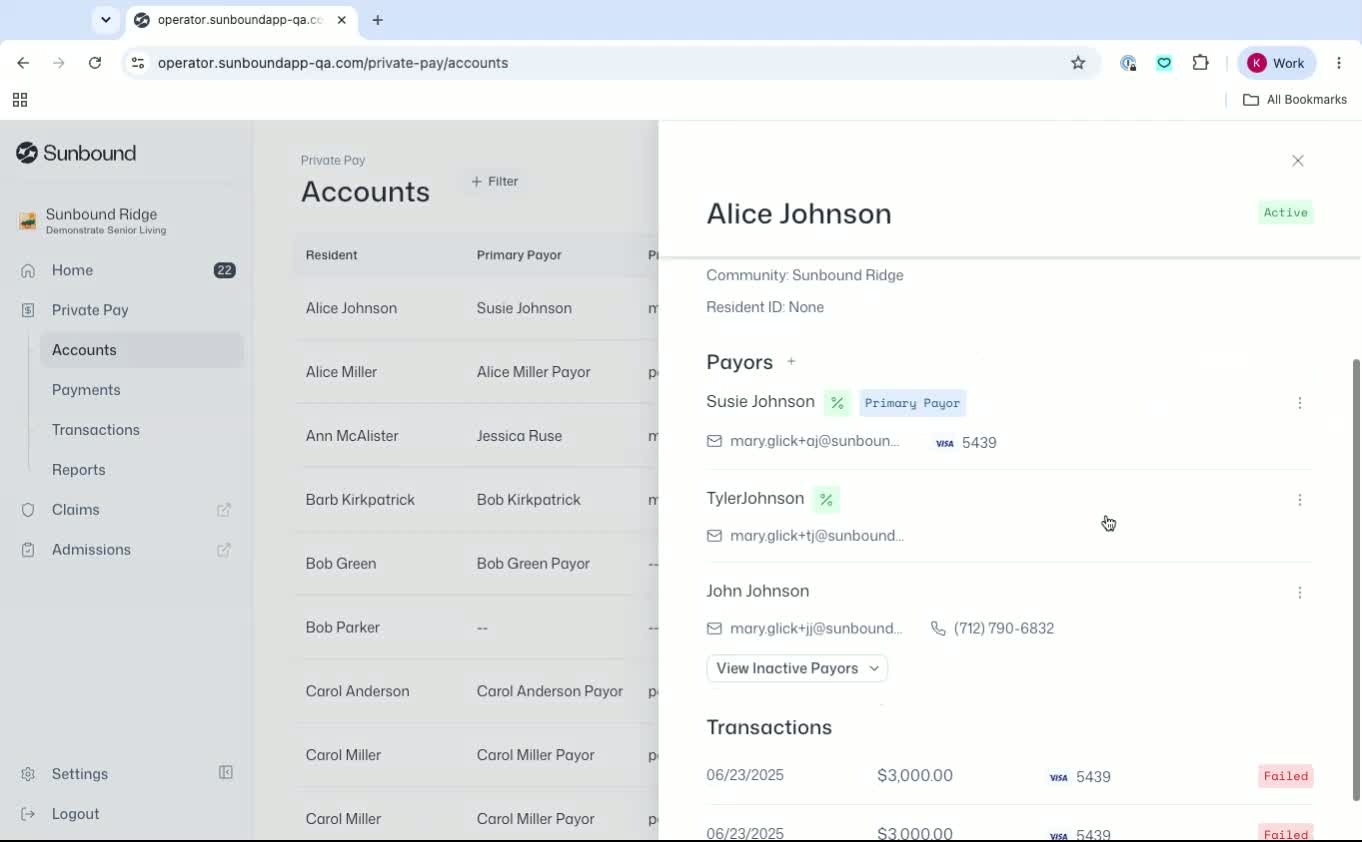Open tab search dropdown arrow
1362x842 pixels.
105,20
